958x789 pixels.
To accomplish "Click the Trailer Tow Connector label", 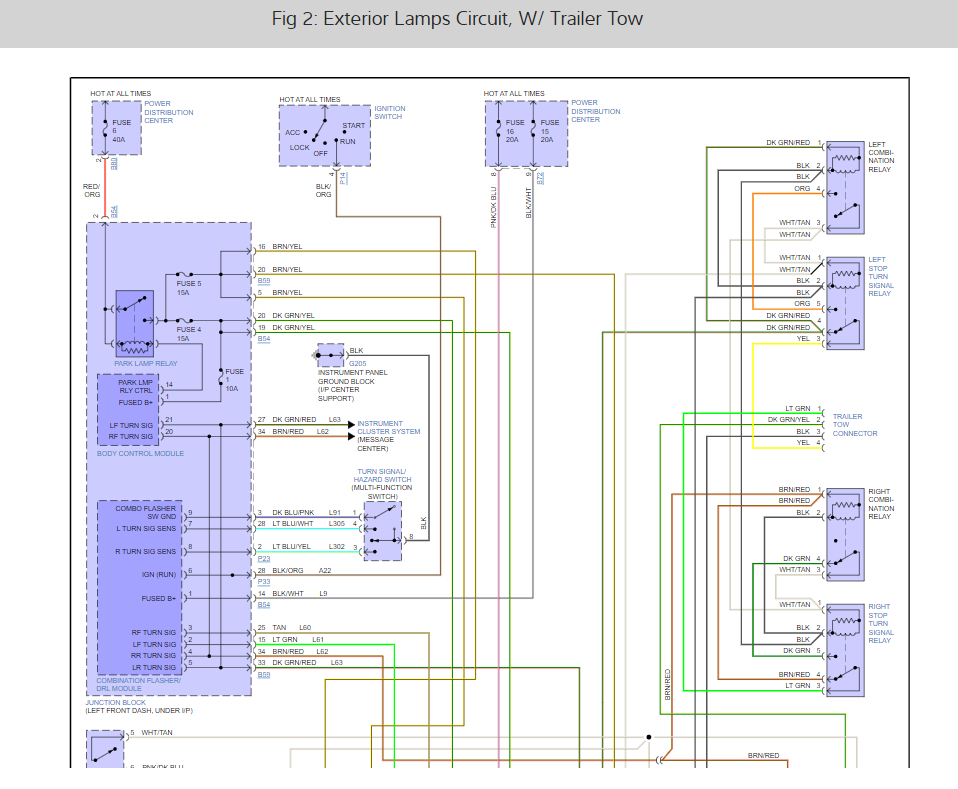I will point(855,425).
